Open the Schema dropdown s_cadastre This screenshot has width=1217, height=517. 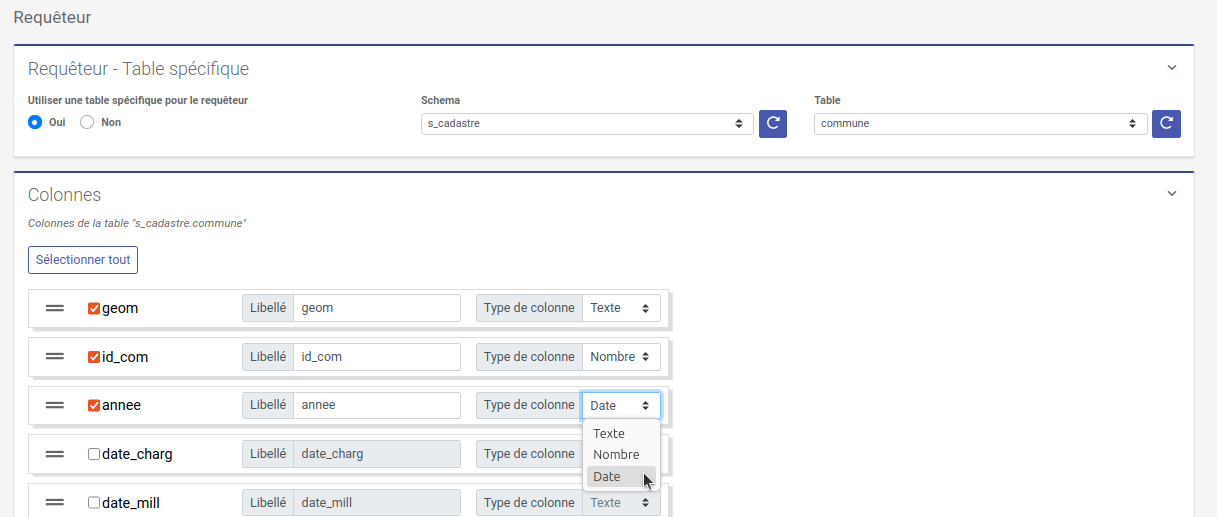[587, 124]
